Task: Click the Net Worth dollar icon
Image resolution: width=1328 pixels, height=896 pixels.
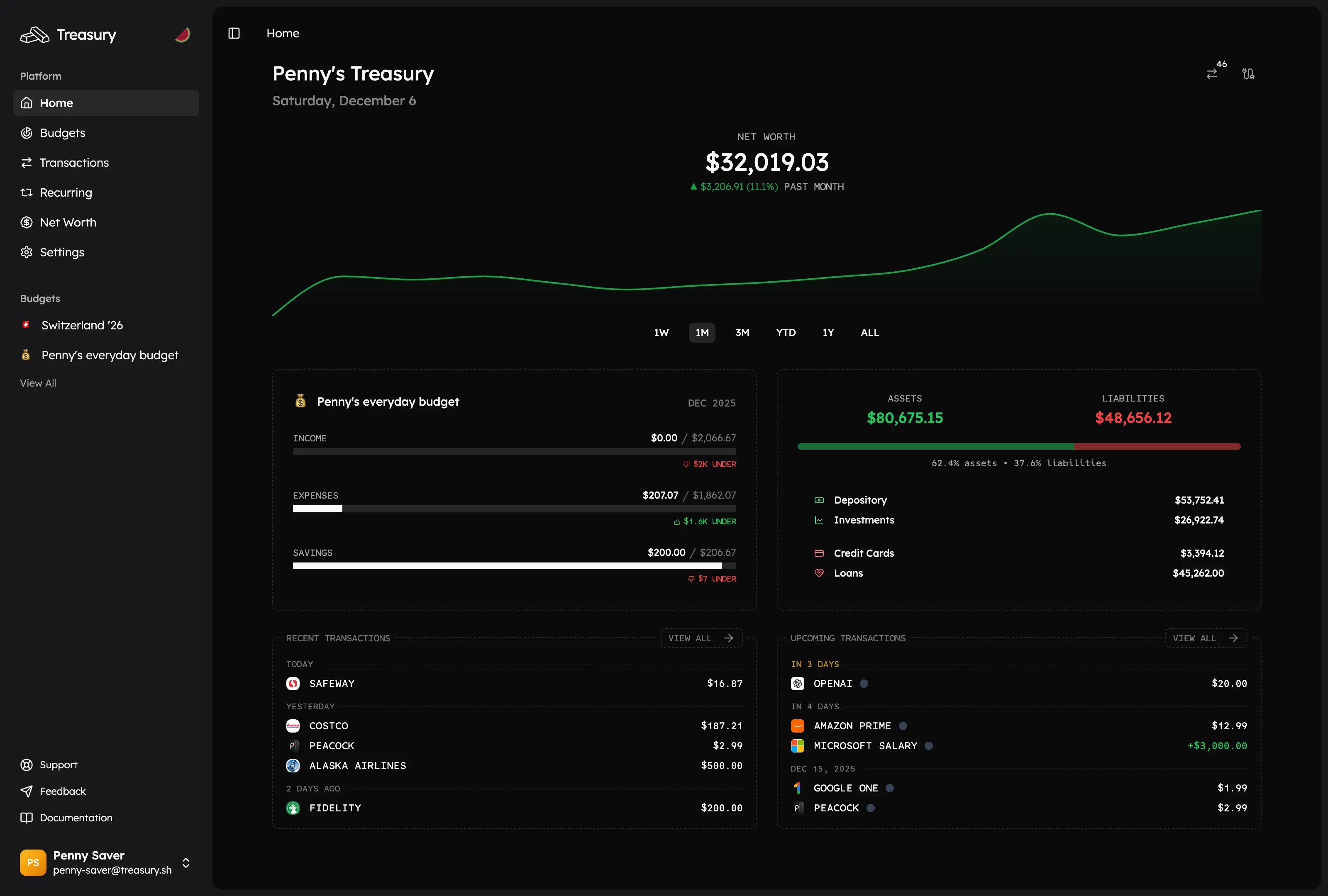Action: click(27, 222)
